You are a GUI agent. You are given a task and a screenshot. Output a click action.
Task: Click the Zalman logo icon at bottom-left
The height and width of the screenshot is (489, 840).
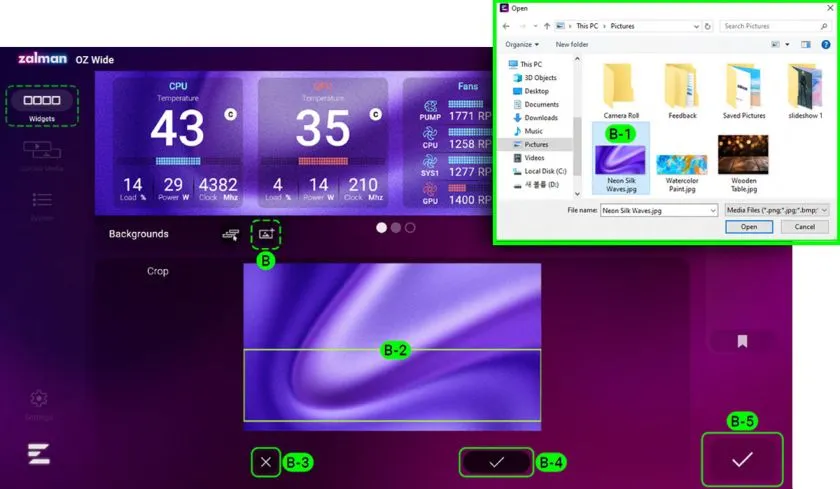pyautogui.click(x=39, y=453)
